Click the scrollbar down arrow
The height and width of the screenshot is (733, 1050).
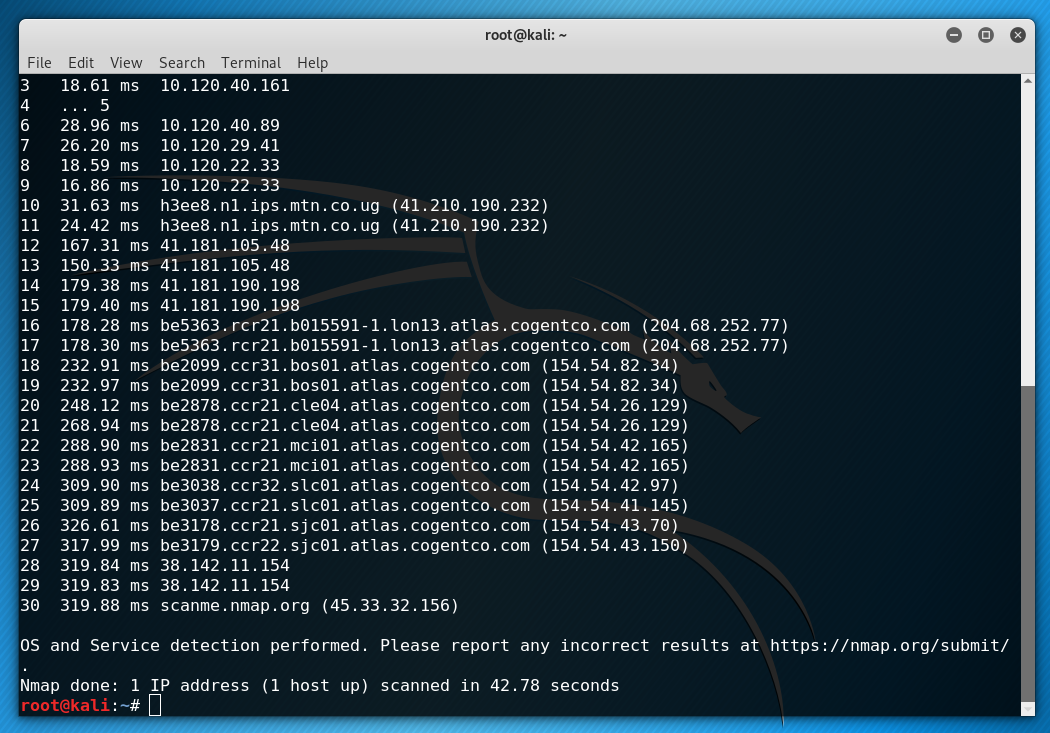point(1028,708)
